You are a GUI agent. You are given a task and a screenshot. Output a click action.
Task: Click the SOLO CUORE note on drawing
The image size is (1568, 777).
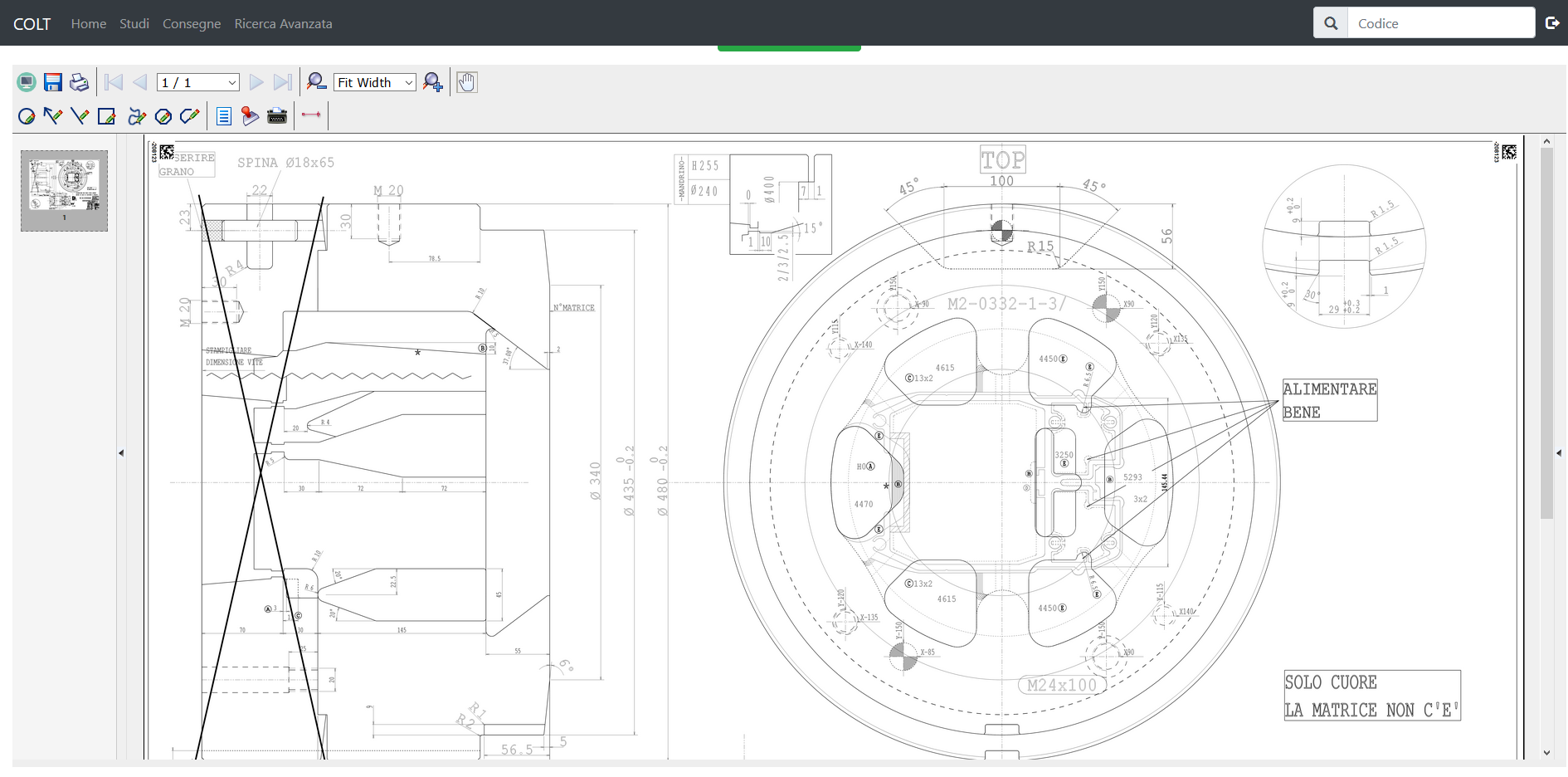(x=1372, y=696)
